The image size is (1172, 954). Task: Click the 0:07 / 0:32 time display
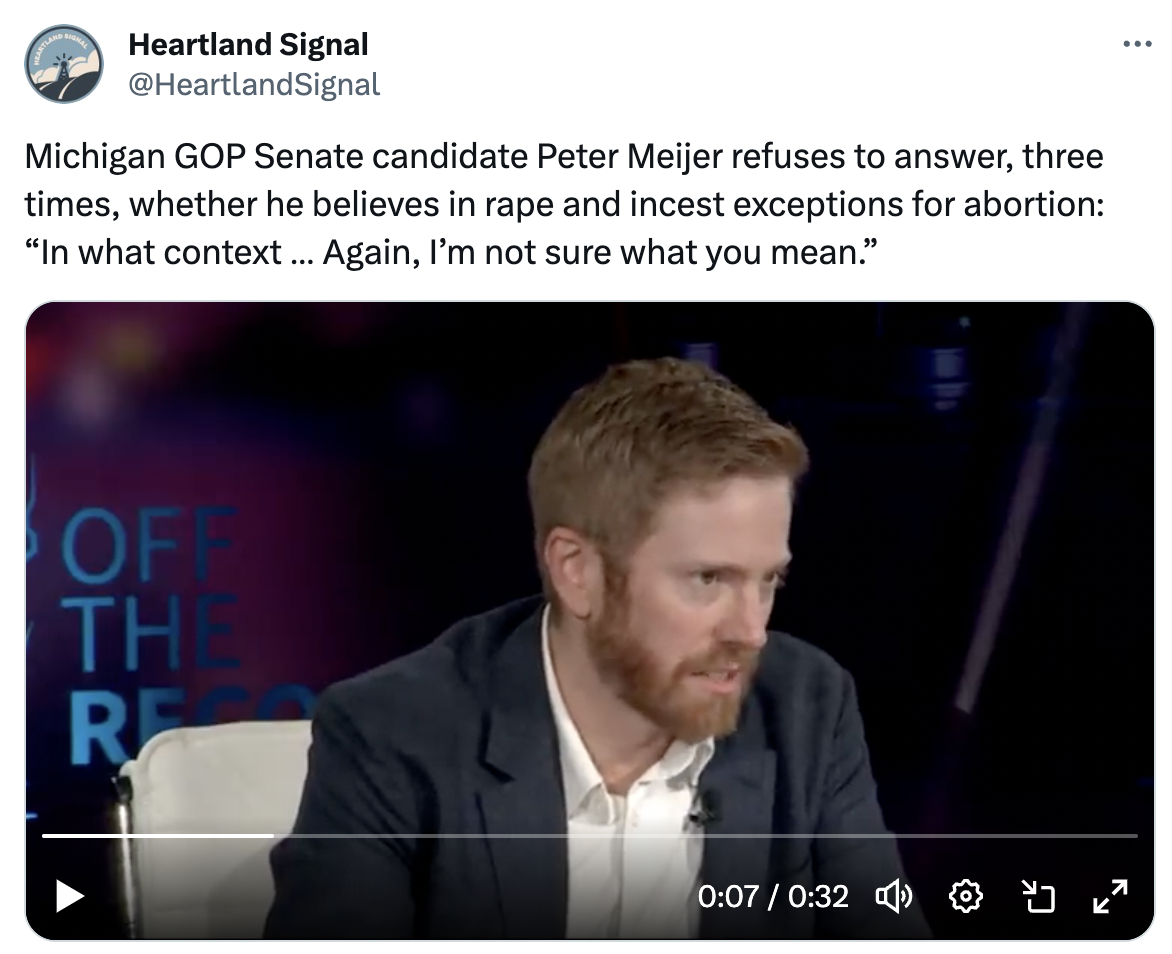click(772, 896)
